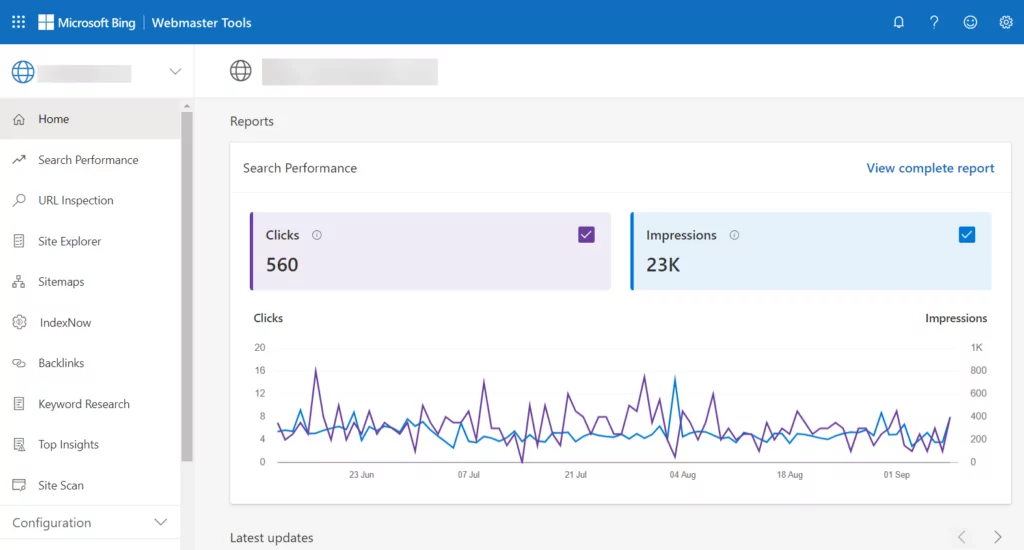
Task: Open the app launcher grid icon
Action: tap(18, 22)
